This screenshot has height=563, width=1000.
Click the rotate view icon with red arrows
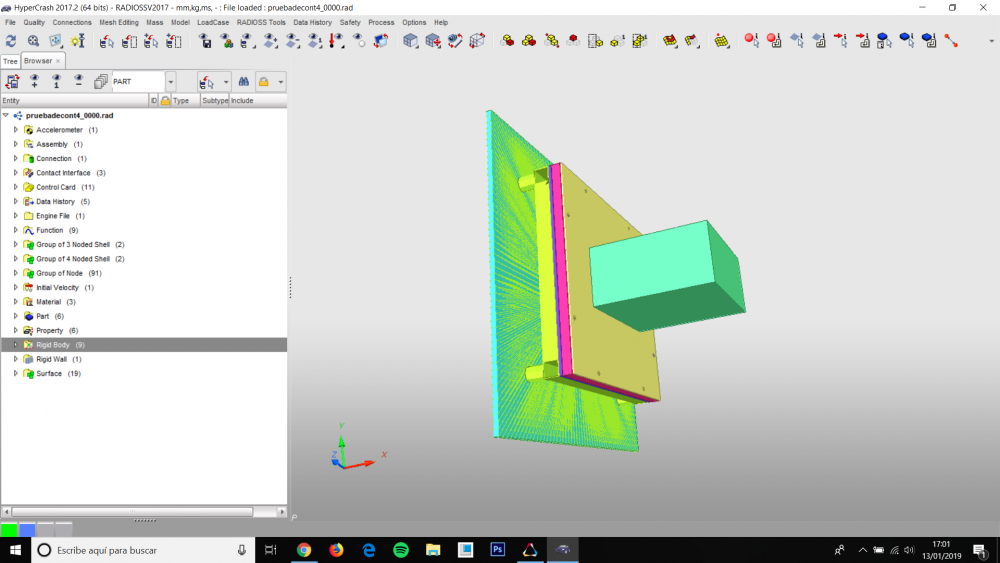[x=455, y=41]
